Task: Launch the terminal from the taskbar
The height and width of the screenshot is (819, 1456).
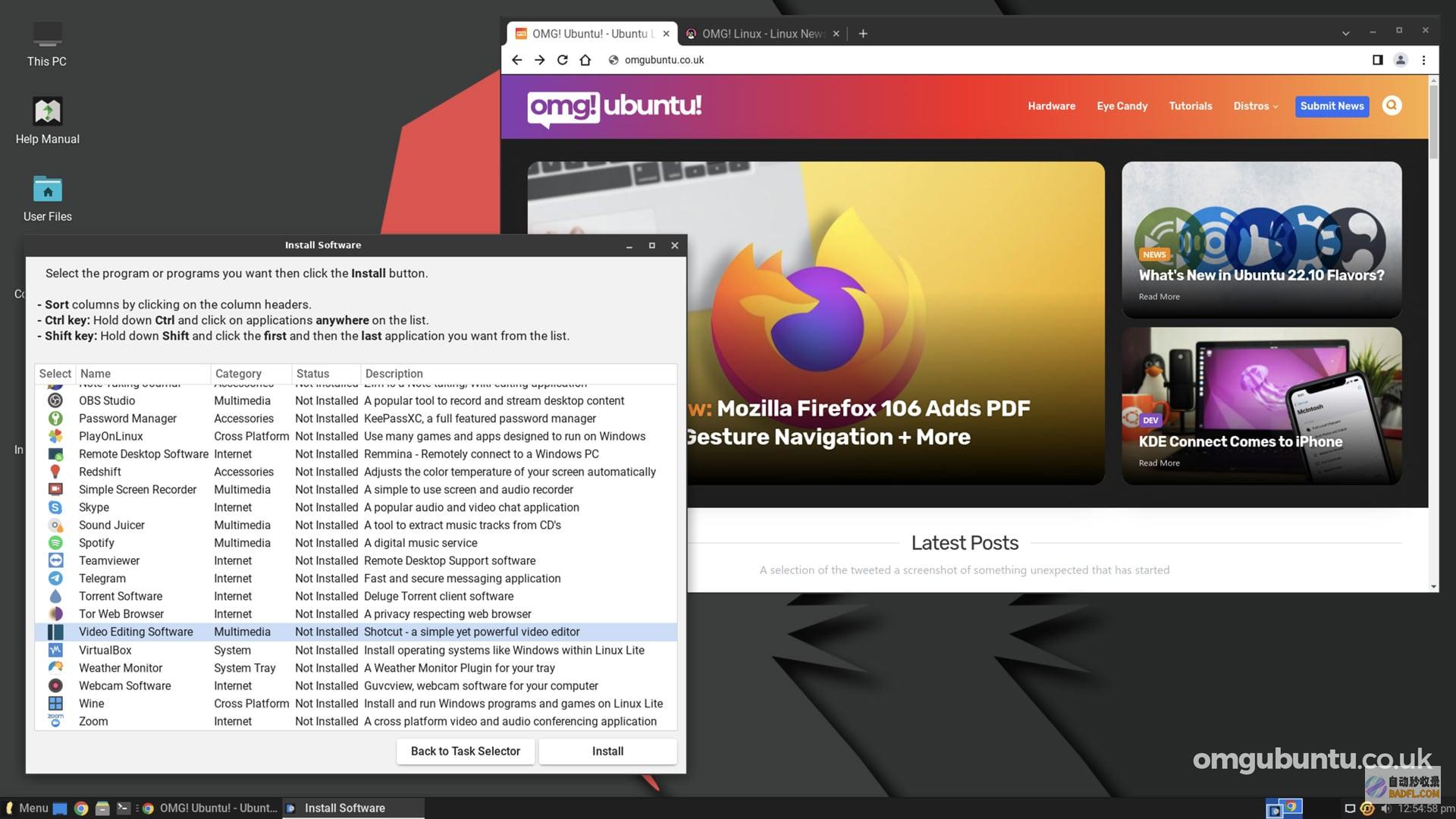Action: [123, 808]
